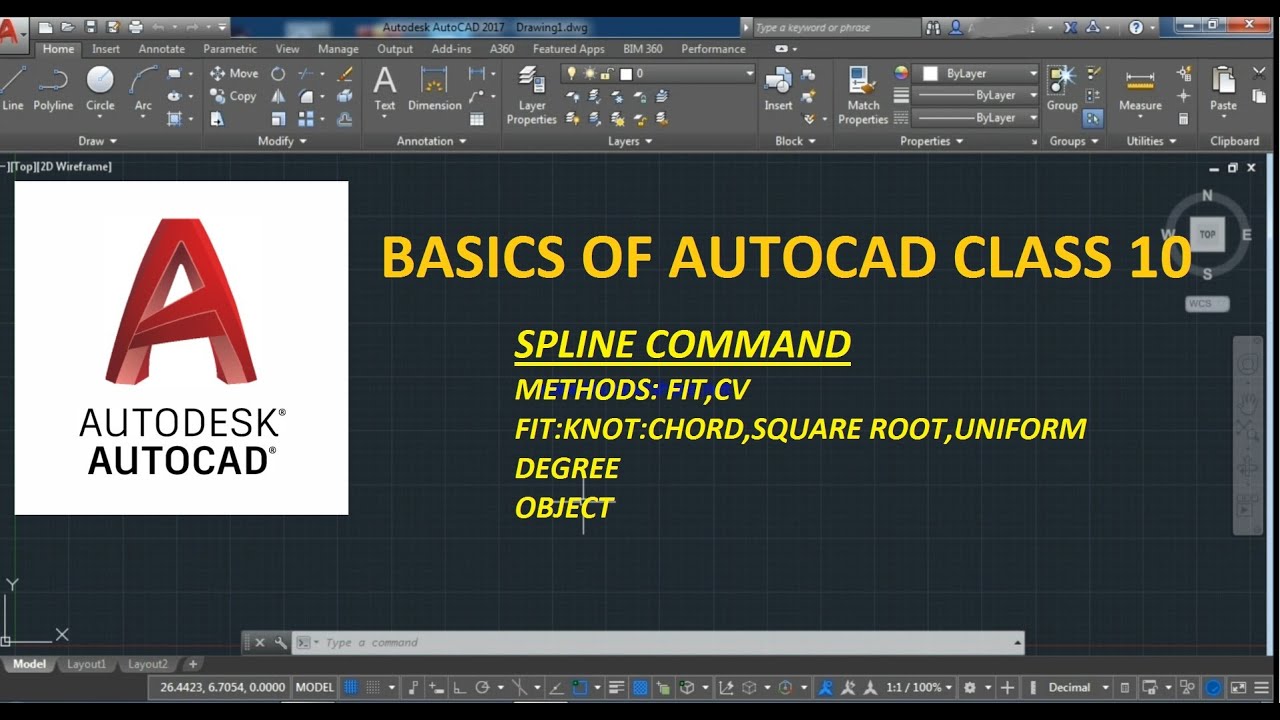Add new layout with plus button

(x=193, y=664)
